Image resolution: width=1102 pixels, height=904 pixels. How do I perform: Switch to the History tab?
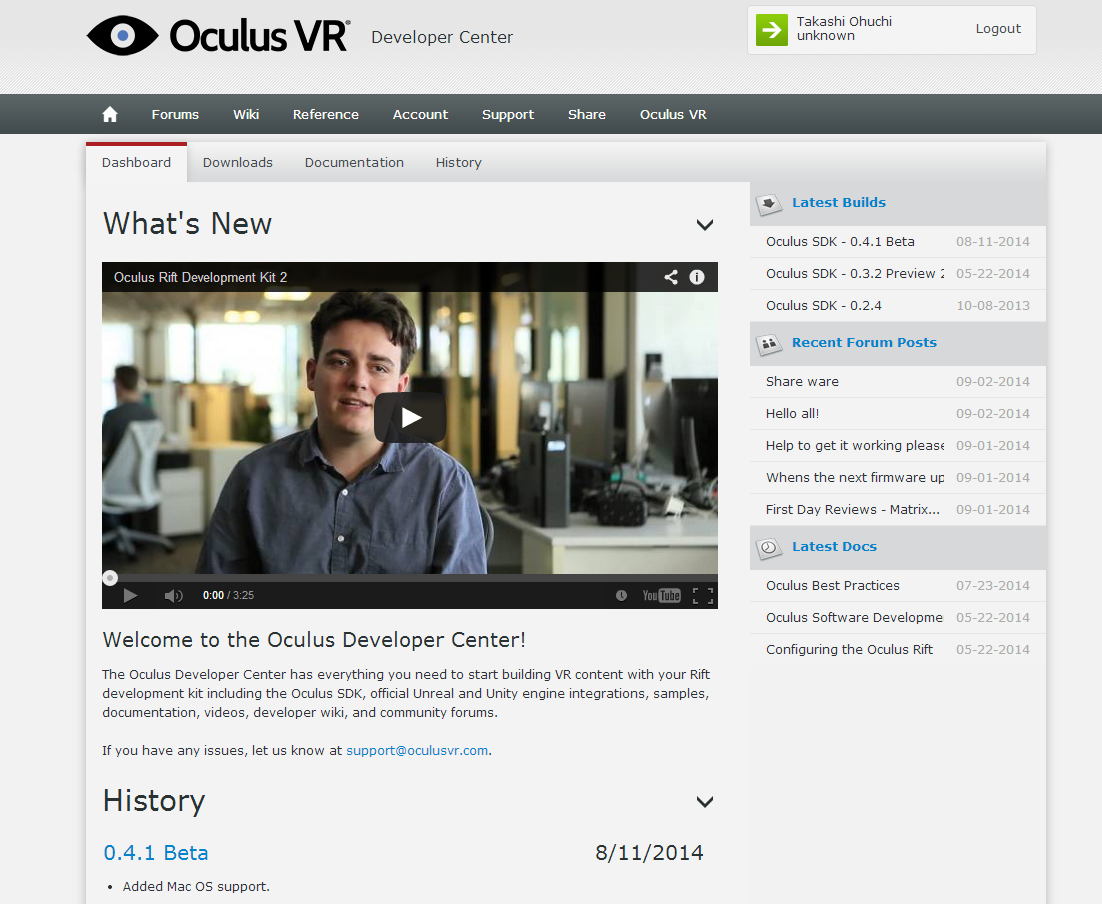458,162
